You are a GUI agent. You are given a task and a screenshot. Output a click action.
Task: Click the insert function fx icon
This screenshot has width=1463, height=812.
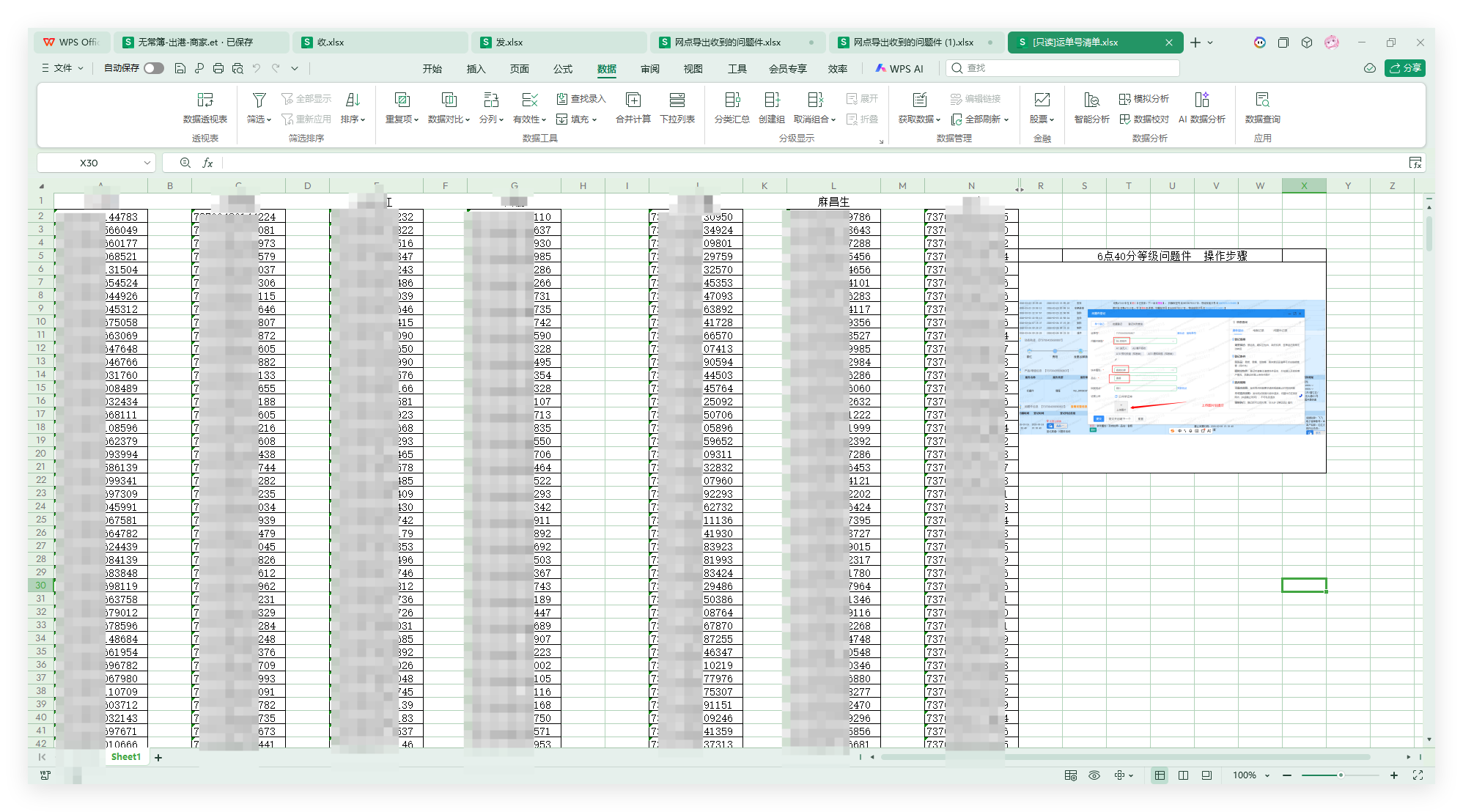pos(208,163)
